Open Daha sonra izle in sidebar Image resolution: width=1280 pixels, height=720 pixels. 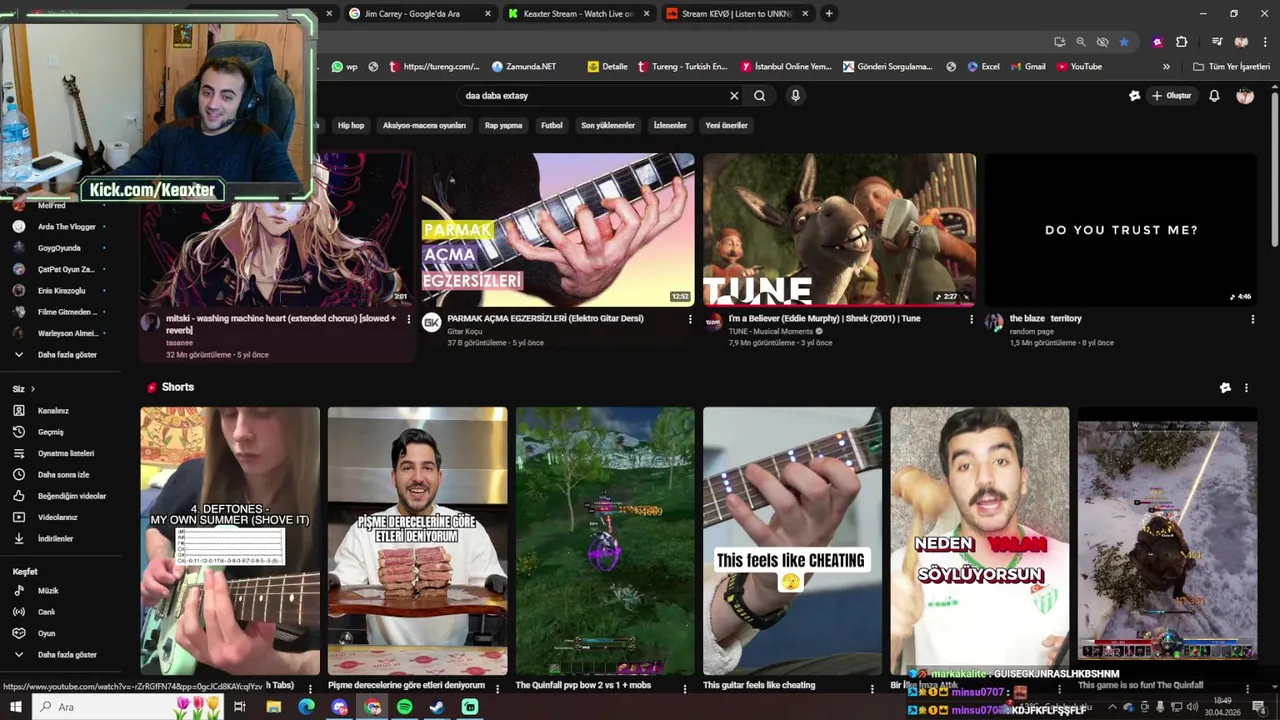[x=63, y=475]
